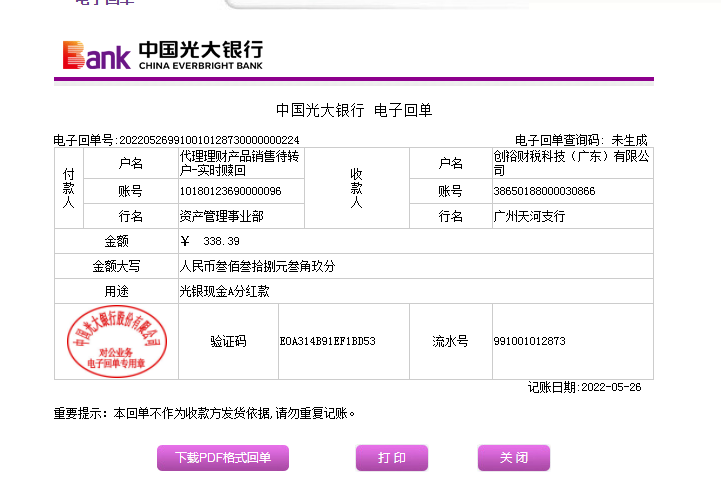Click payee bank 广州天河支行
Viewport: 721px width, 480px height.
[529, 216]
